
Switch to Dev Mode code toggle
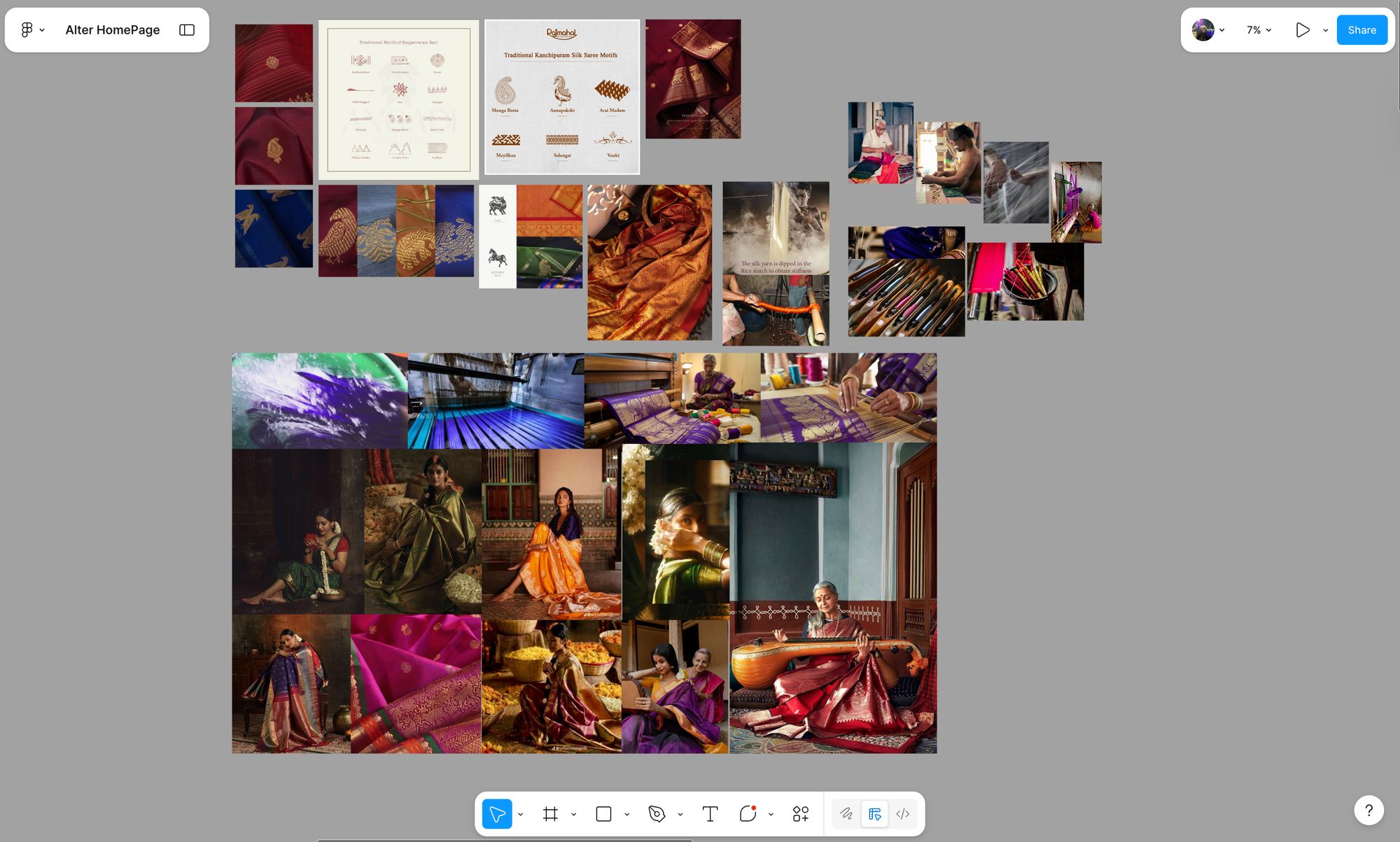pyautogui.click(x=903, y=814)
